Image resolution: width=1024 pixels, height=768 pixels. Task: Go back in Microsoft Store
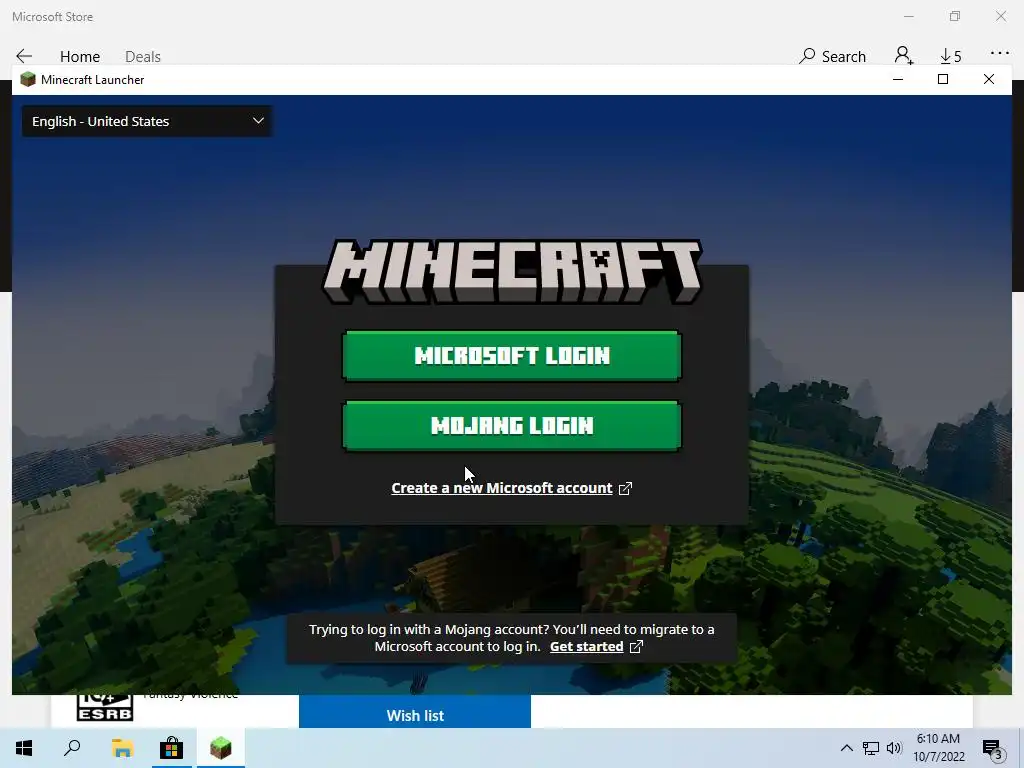24,56
